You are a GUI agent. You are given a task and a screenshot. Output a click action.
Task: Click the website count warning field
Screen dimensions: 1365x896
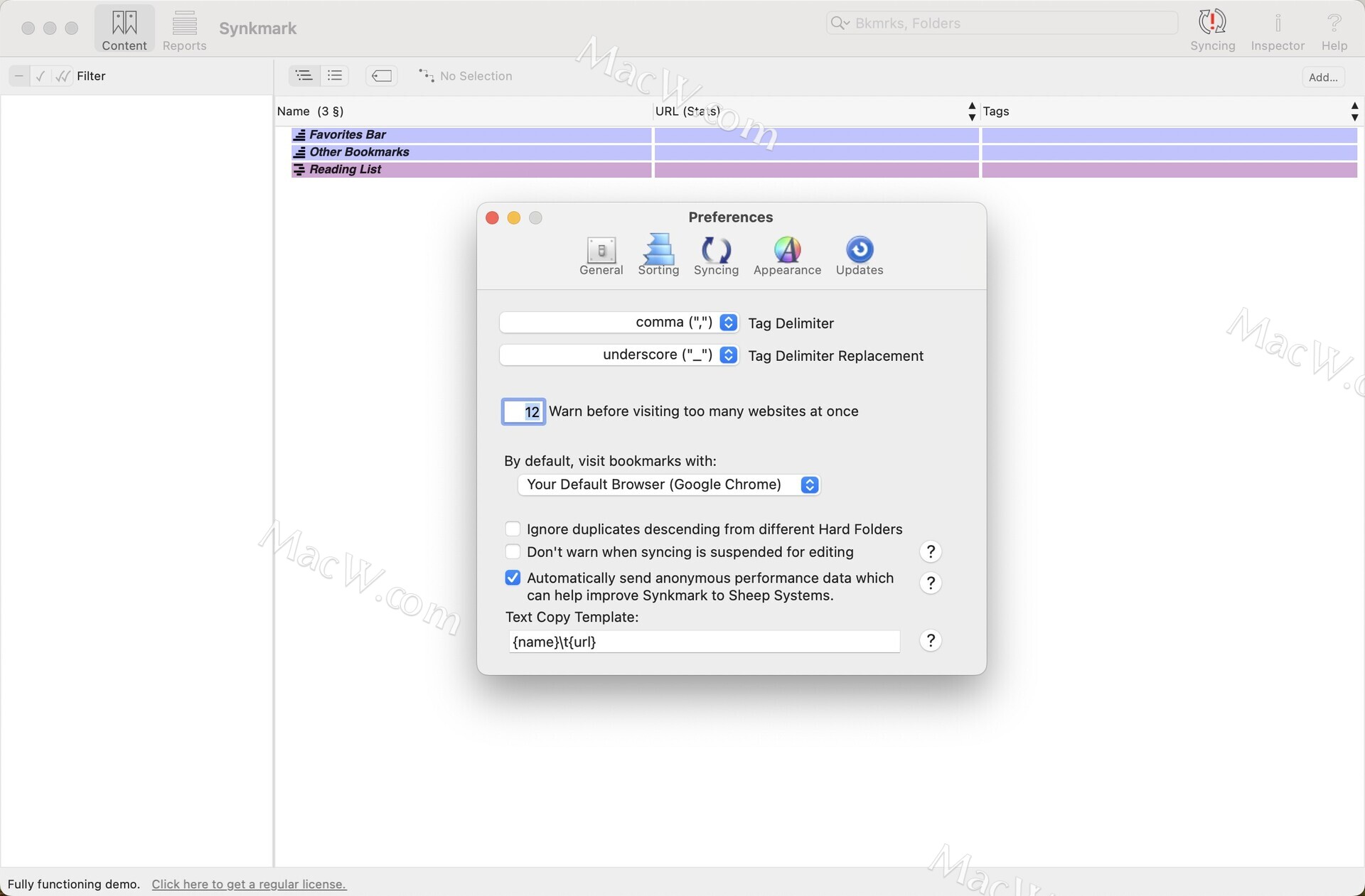coord(524,411)
